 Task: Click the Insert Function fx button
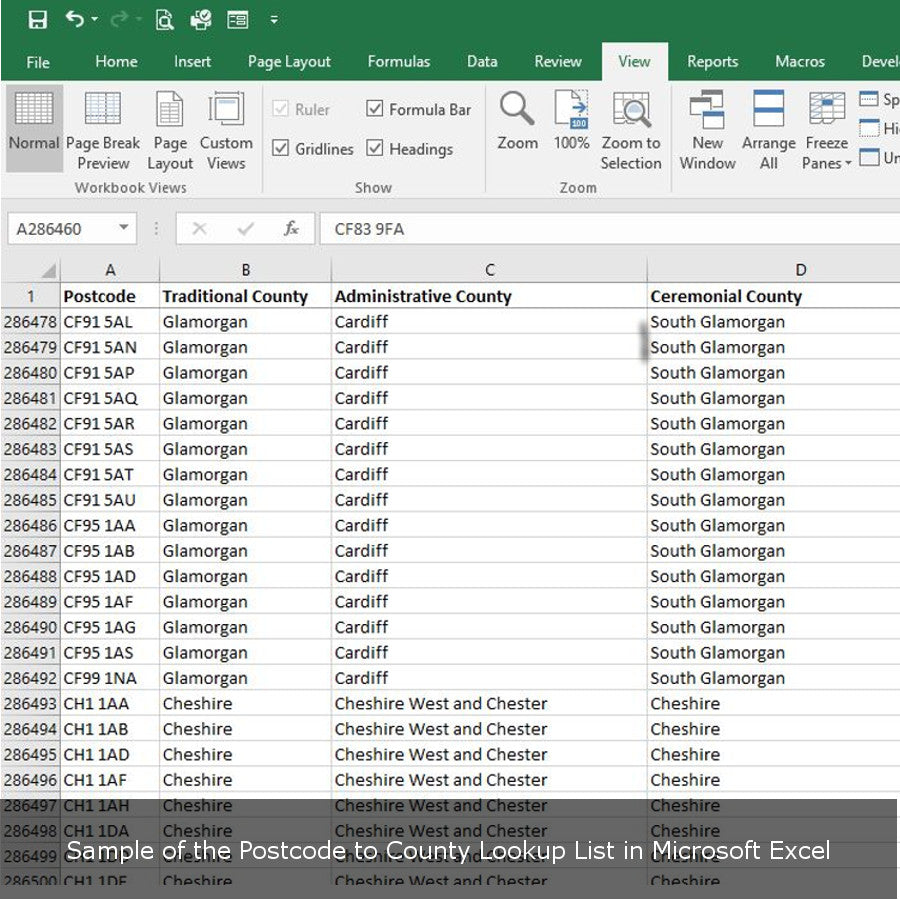tap(291, 229)
